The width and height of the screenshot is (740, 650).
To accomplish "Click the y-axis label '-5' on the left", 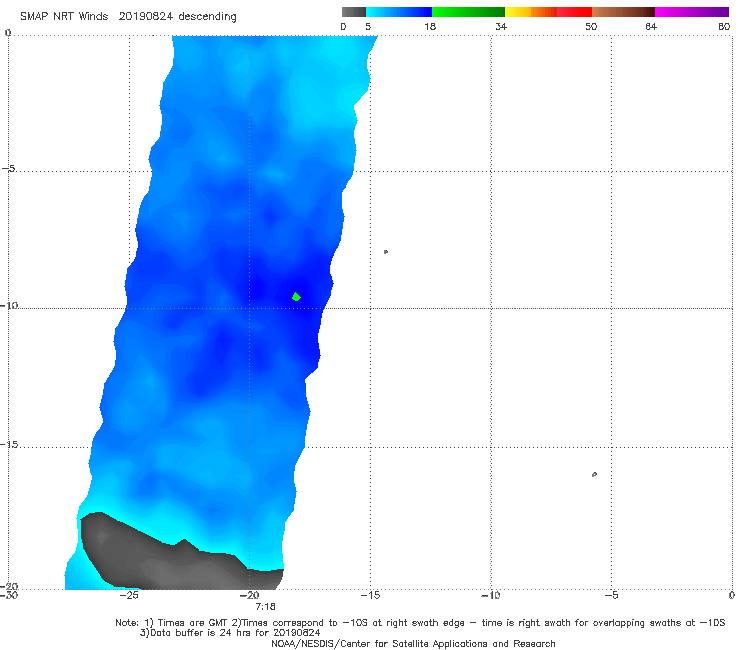I will point(9,169).
